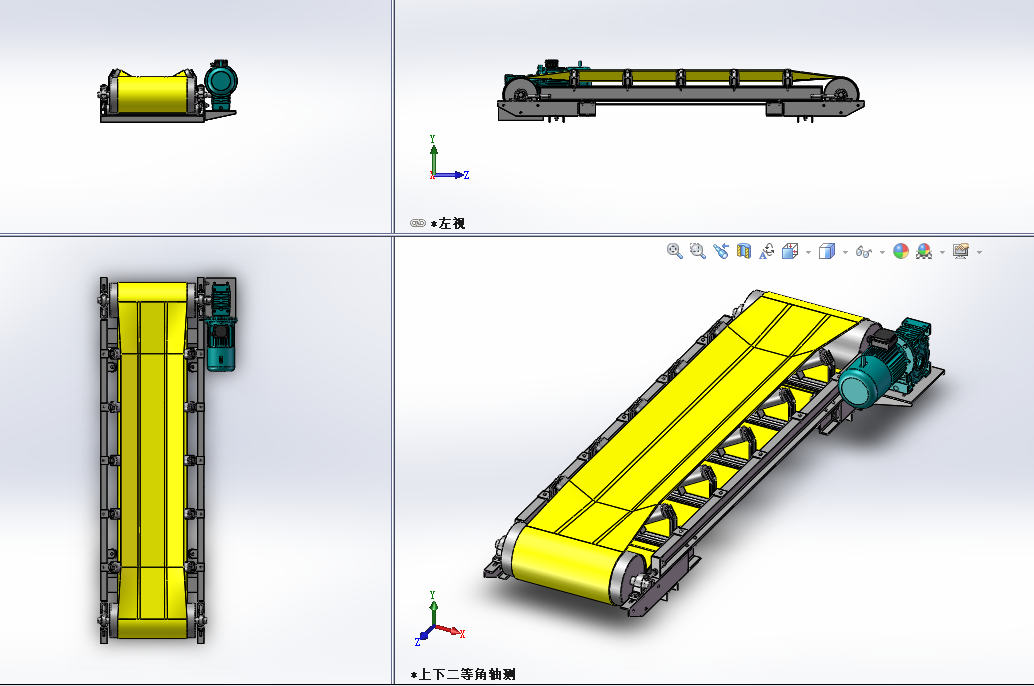Select the yellow belt in the top-view pane

(152, 462)
